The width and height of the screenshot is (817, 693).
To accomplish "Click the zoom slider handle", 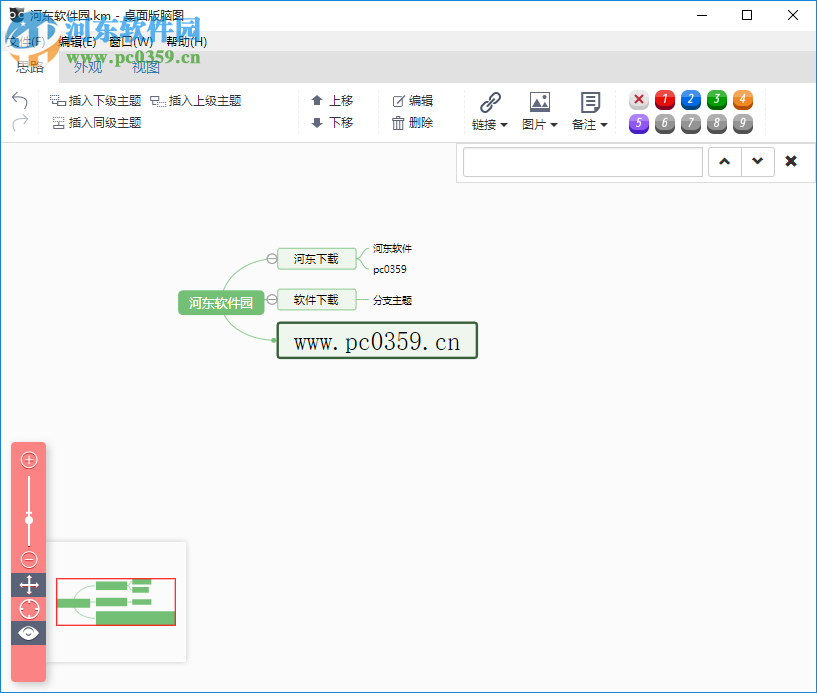I will tap(29, 519).
